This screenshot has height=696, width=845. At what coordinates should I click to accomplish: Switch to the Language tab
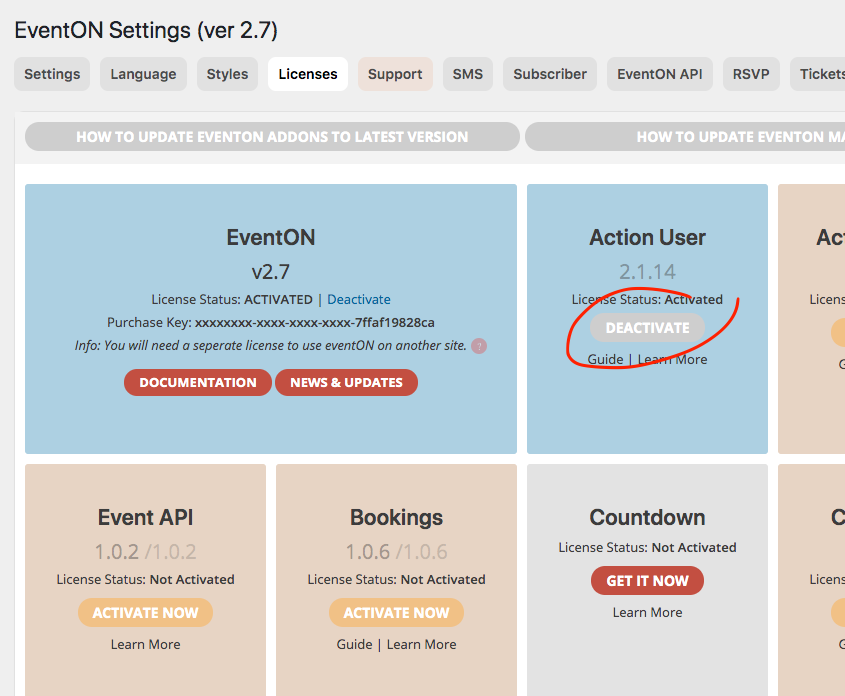pos(143,74)
